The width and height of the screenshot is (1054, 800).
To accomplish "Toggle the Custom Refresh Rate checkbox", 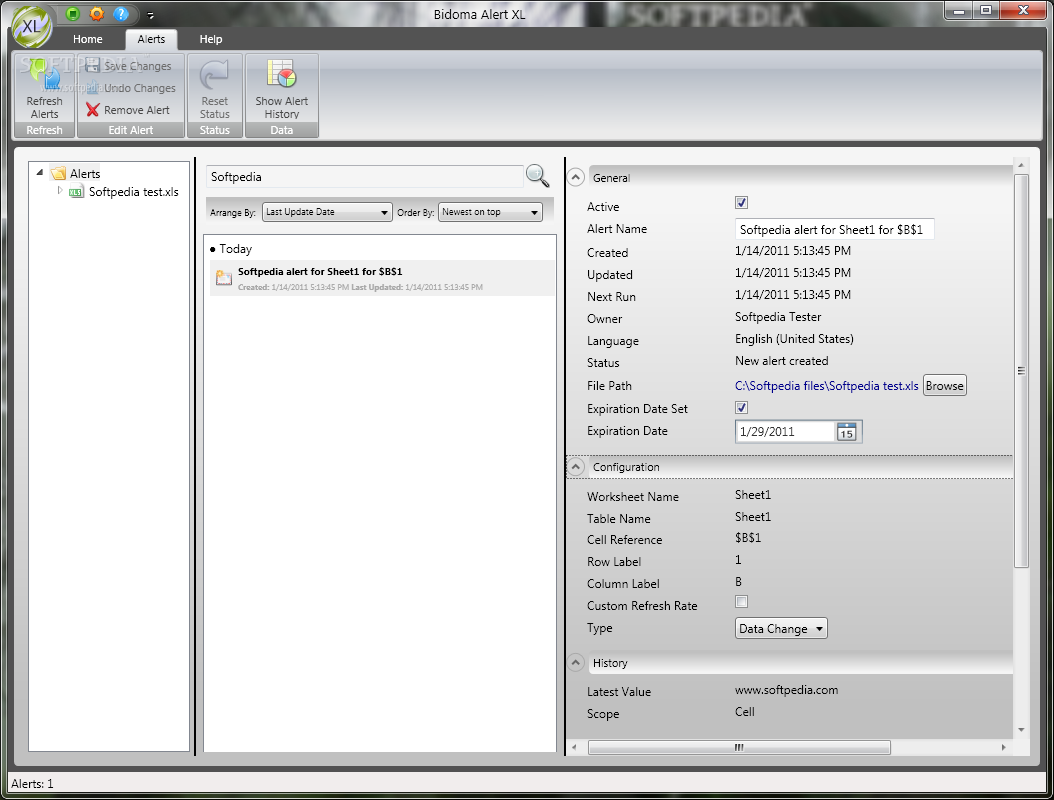I will coord(741,602).
